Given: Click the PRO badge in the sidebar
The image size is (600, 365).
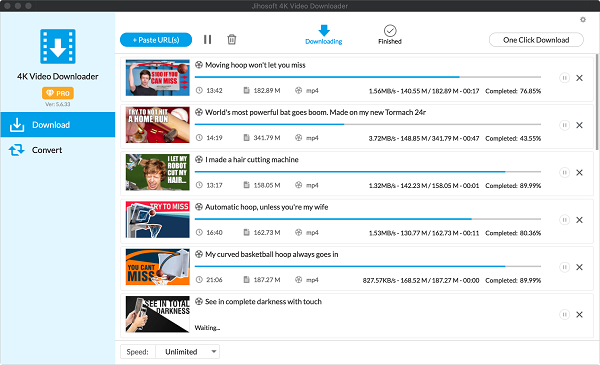Looking at the screenshot, I should tap(58, 93).
